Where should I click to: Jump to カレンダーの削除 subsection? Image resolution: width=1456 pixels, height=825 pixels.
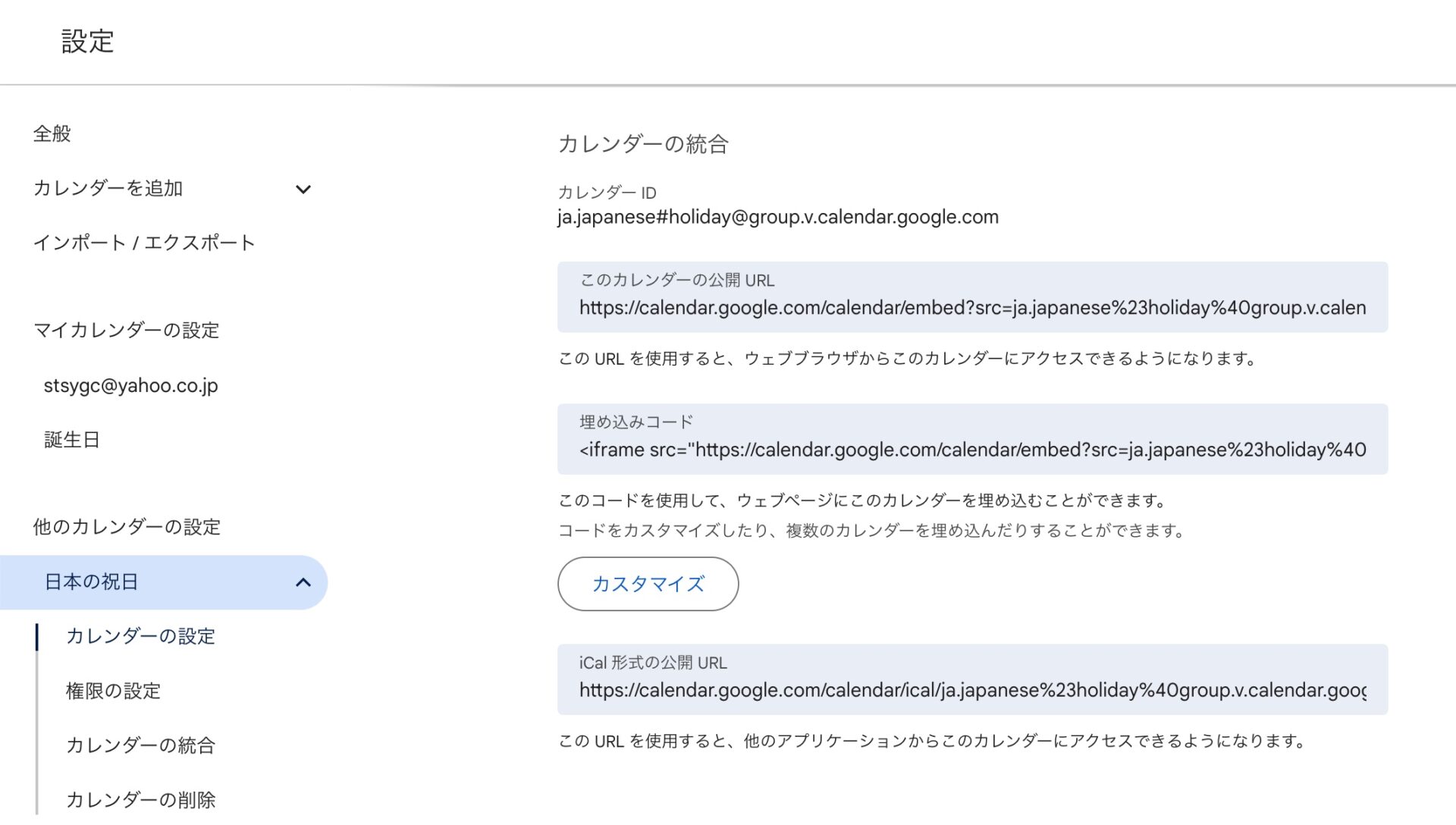(141, 800)
